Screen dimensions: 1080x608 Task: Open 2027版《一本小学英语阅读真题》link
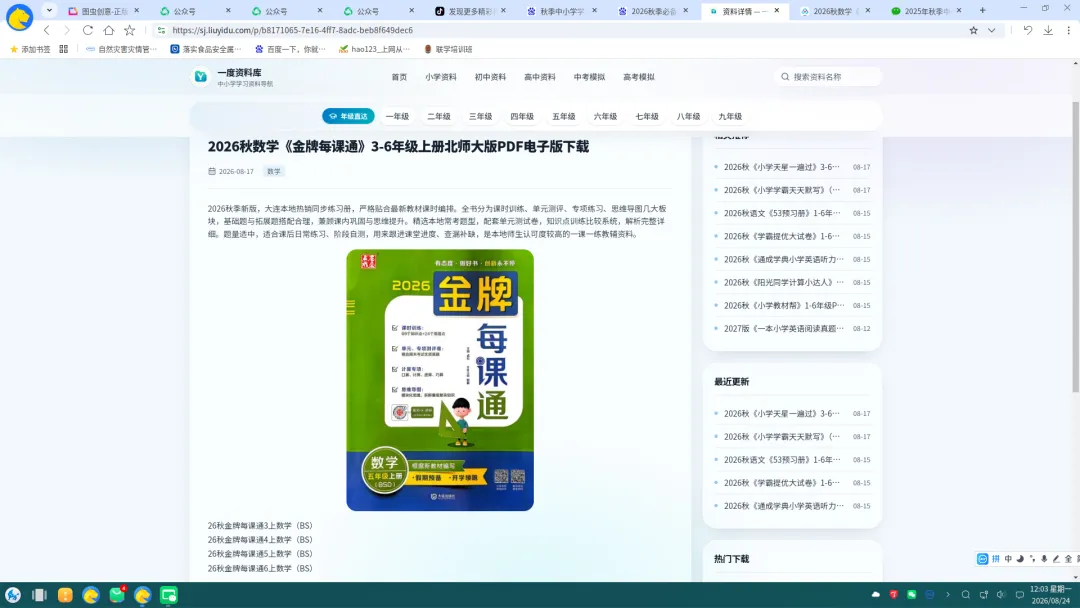coord(784,328)
